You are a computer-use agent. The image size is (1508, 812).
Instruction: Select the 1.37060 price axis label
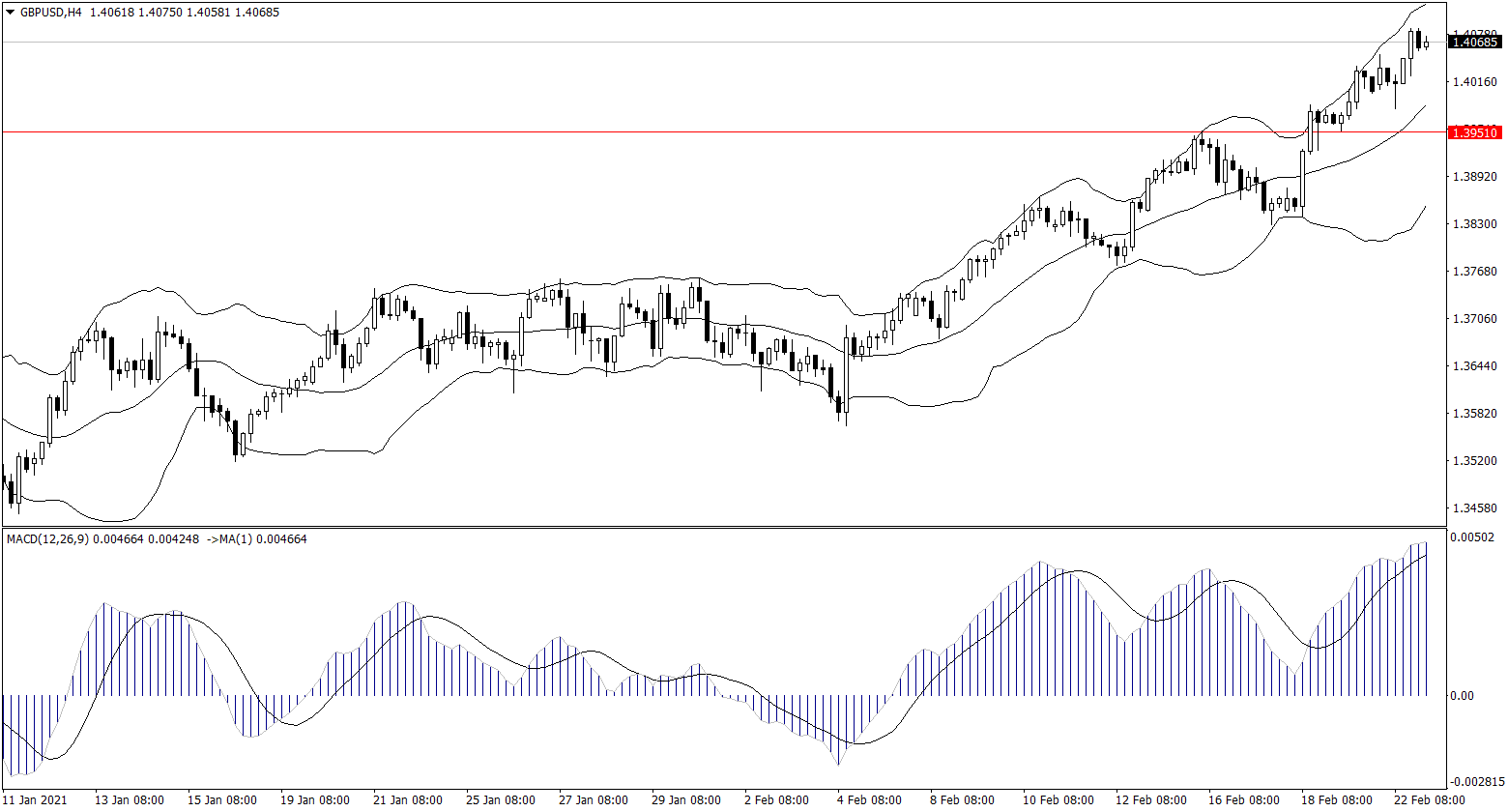click(x=1474, y=318)
